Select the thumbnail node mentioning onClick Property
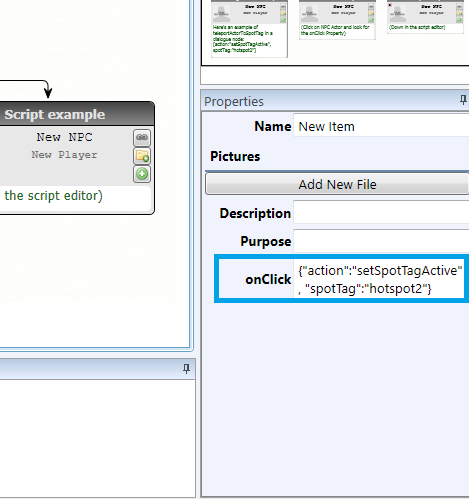The image size is (469, 499). click(337, 19)
